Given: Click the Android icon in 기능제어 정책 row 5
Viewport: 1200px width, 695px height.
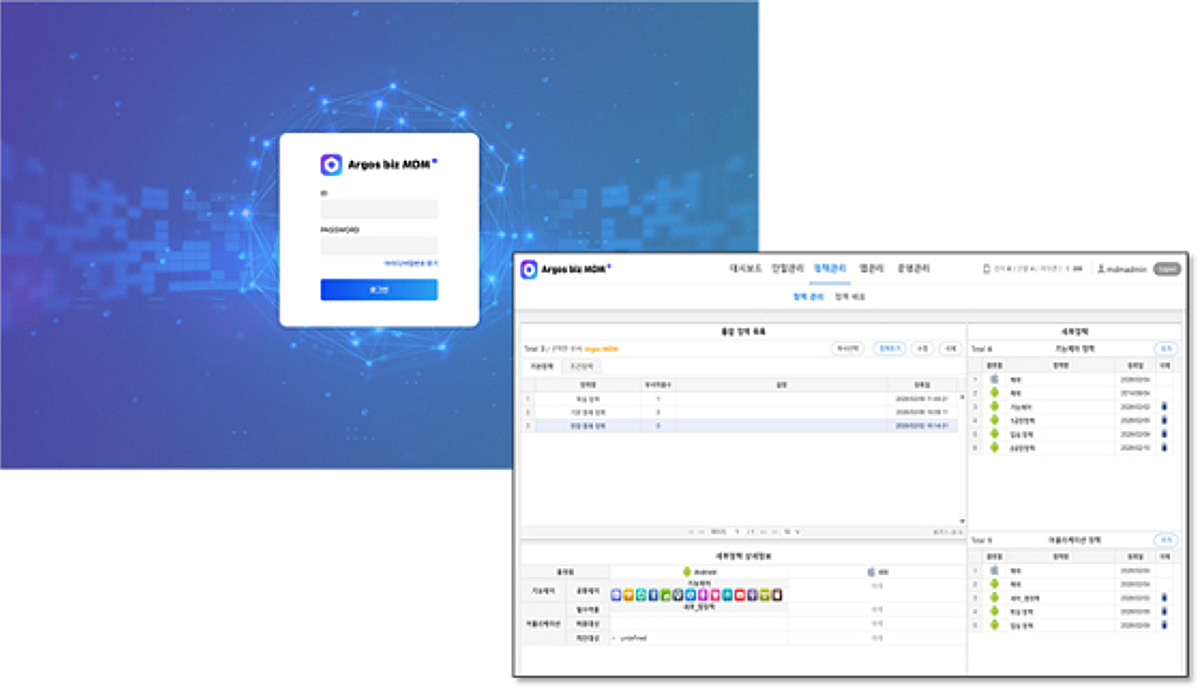Looking at the screenshot, I should click(994, 434).
